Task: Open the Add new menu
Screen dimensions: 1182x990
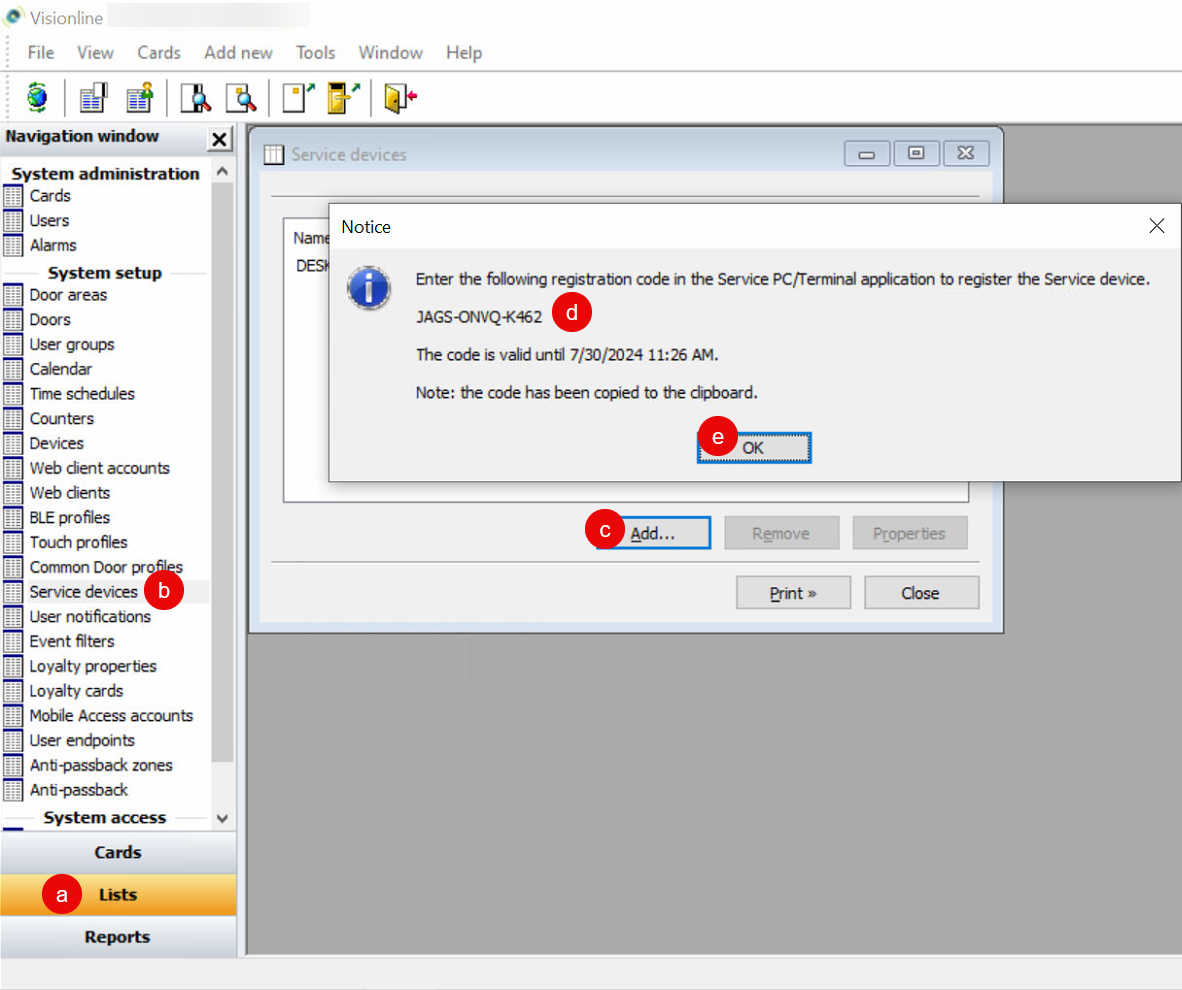Action: tap(238, 53)
